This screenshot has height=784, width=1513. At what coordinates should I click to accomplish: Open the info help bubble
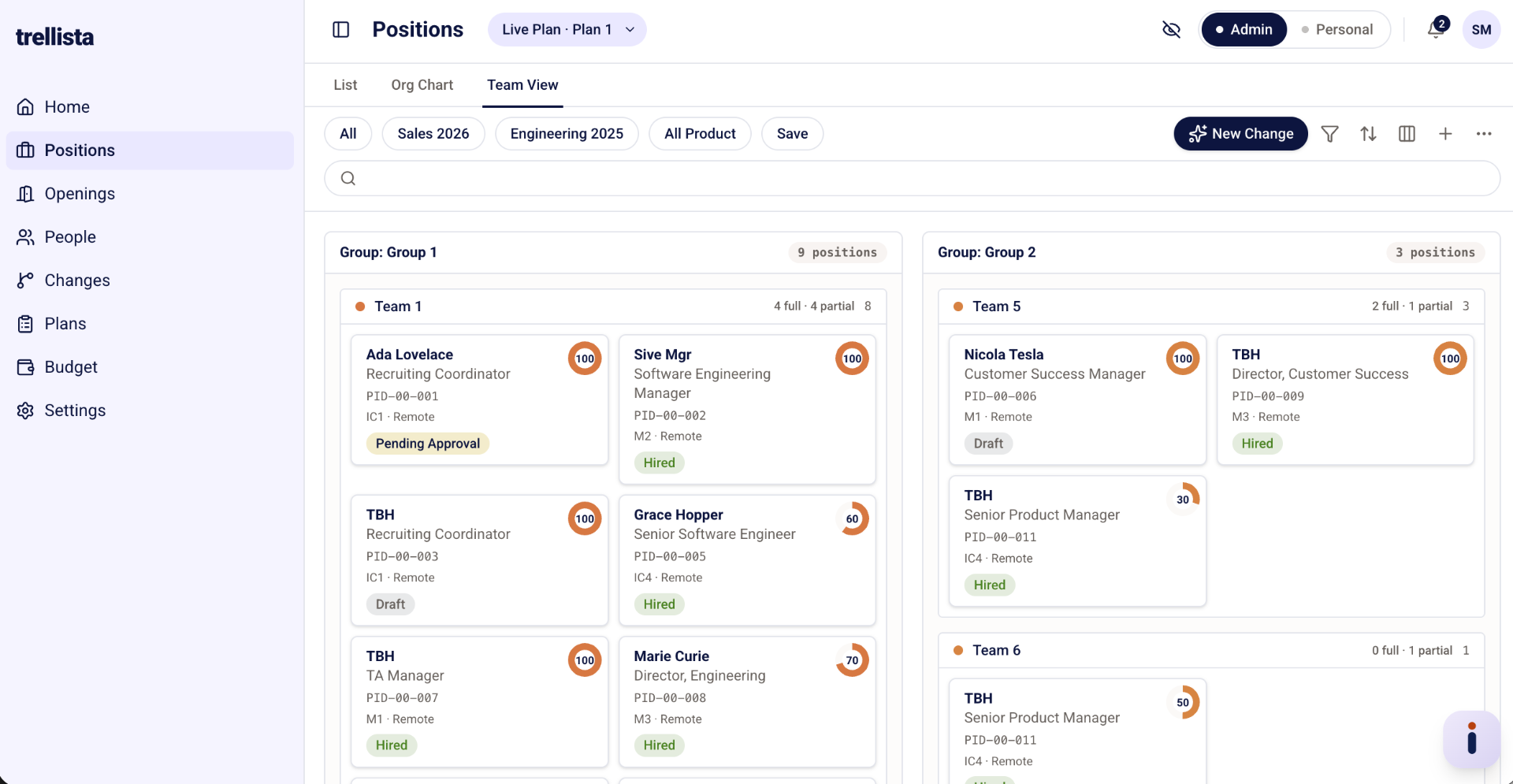pos(1471,739)
